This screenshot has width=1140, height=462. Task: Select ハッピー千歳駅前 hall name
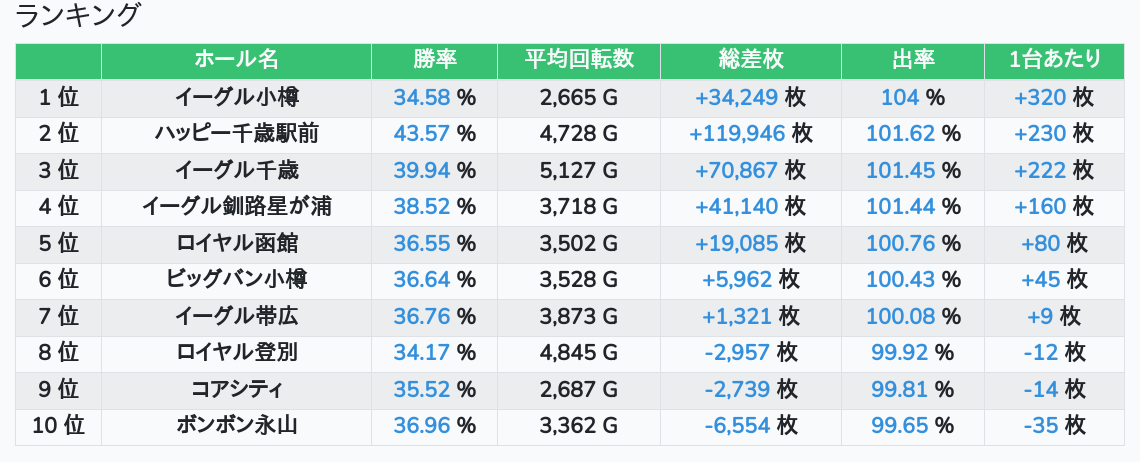pyautogui.click(x=236, y=134)
